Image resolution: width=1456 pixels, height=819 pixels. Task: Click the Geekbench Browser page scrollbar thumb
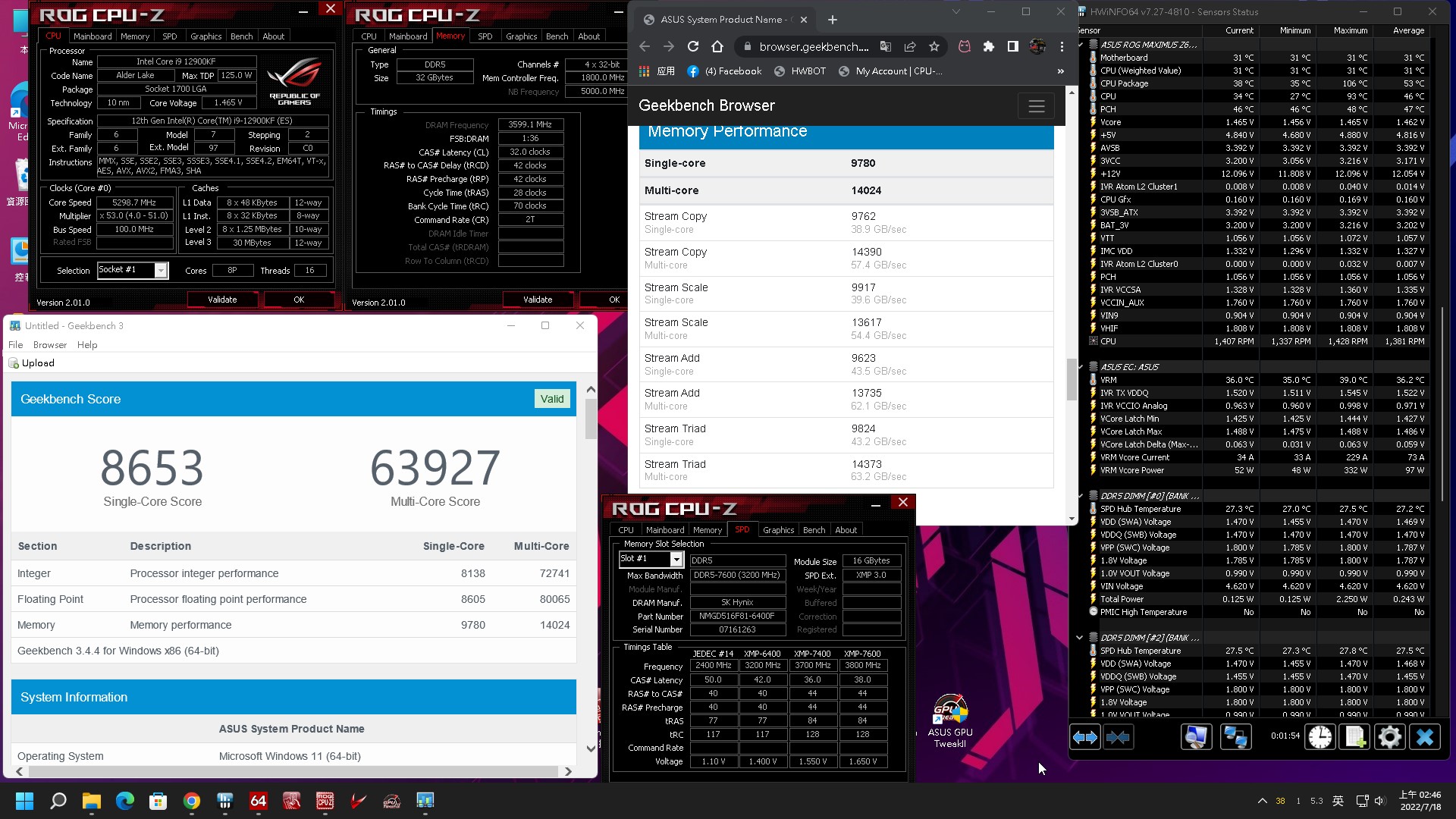[1071, 379]
